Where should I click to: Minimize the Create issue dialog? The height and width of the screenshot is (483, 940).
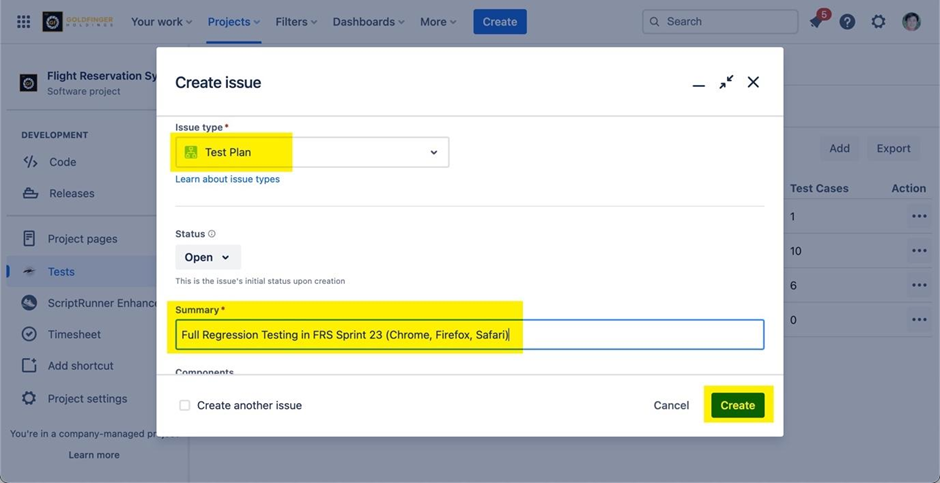point(699,84)
